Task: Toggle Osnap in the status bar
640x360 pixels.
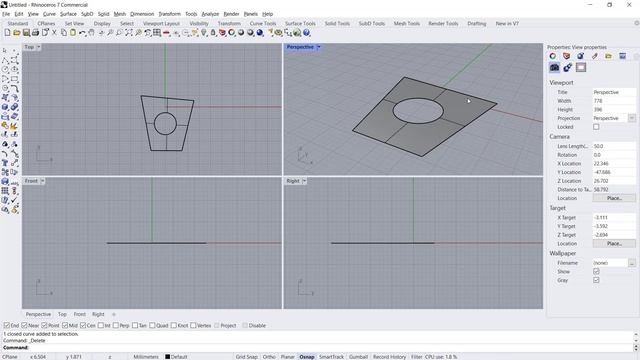Action: pos(307,357)
